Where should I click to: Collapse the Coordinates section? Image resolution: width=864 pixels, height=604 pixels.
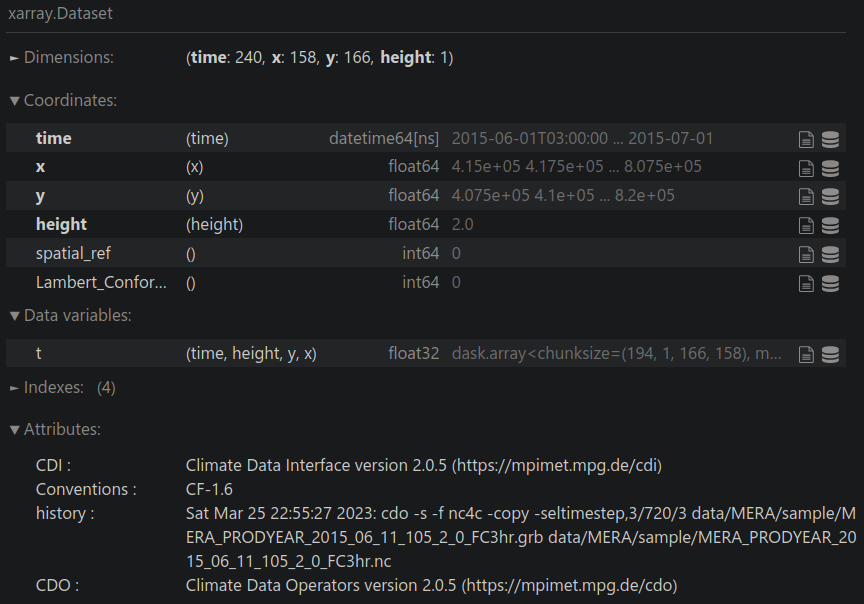63,101
